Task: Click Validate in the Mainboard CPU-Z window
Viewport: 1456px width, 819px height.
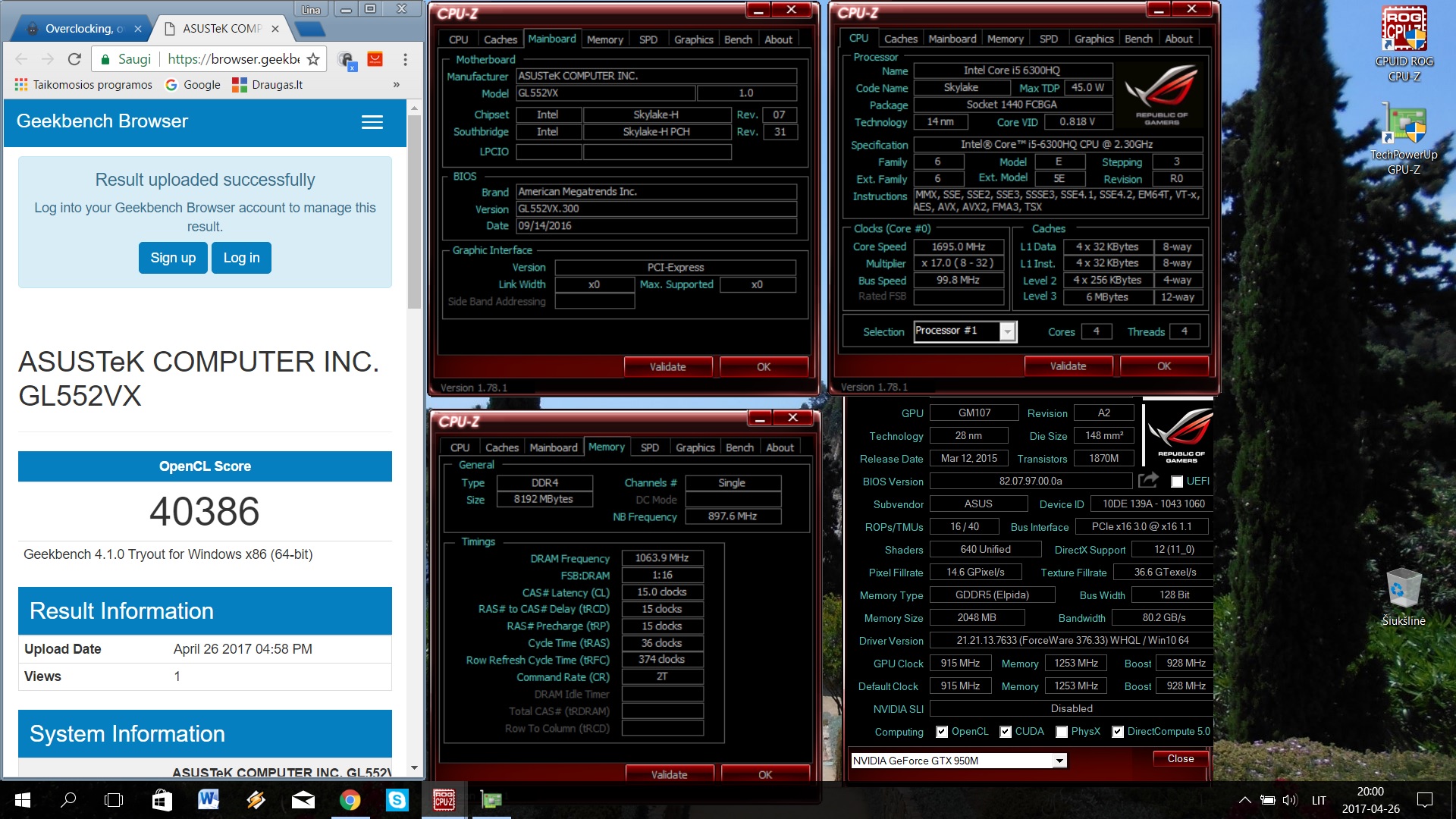Action: coord(668,367)
